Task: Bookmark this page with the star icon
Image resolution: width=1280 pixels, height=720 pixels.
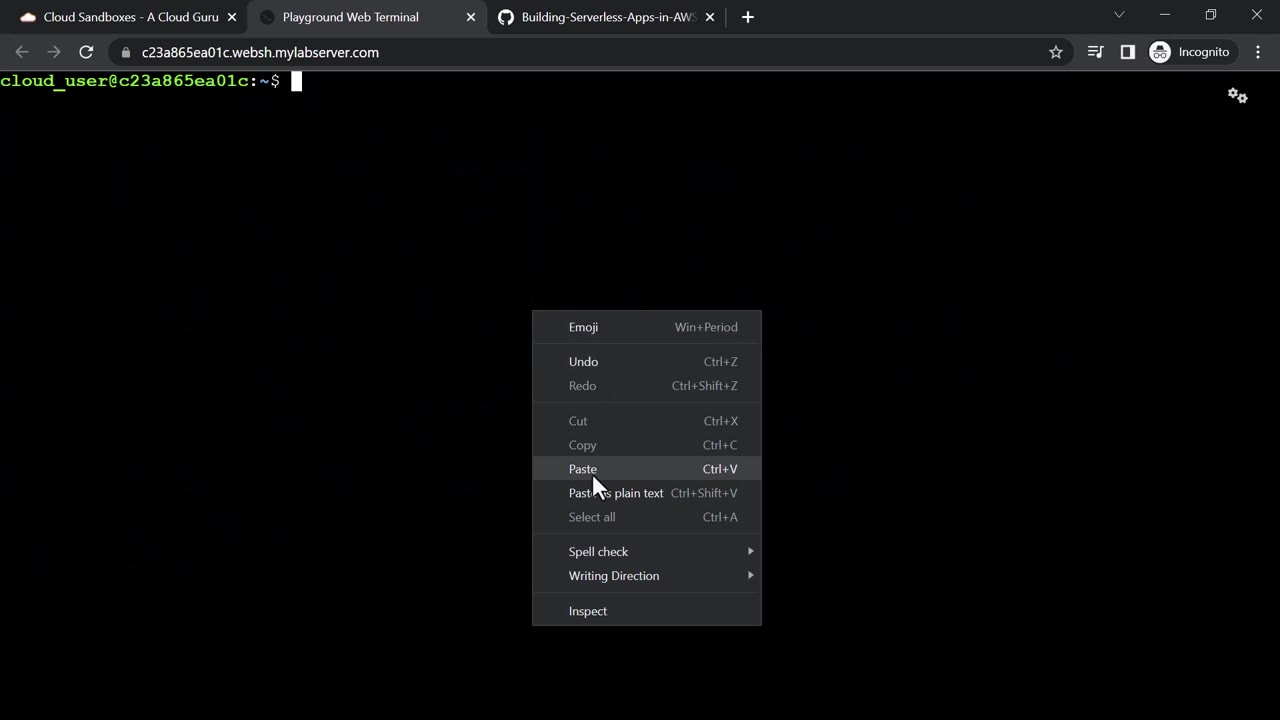Action: click(x=1056, y=52)
